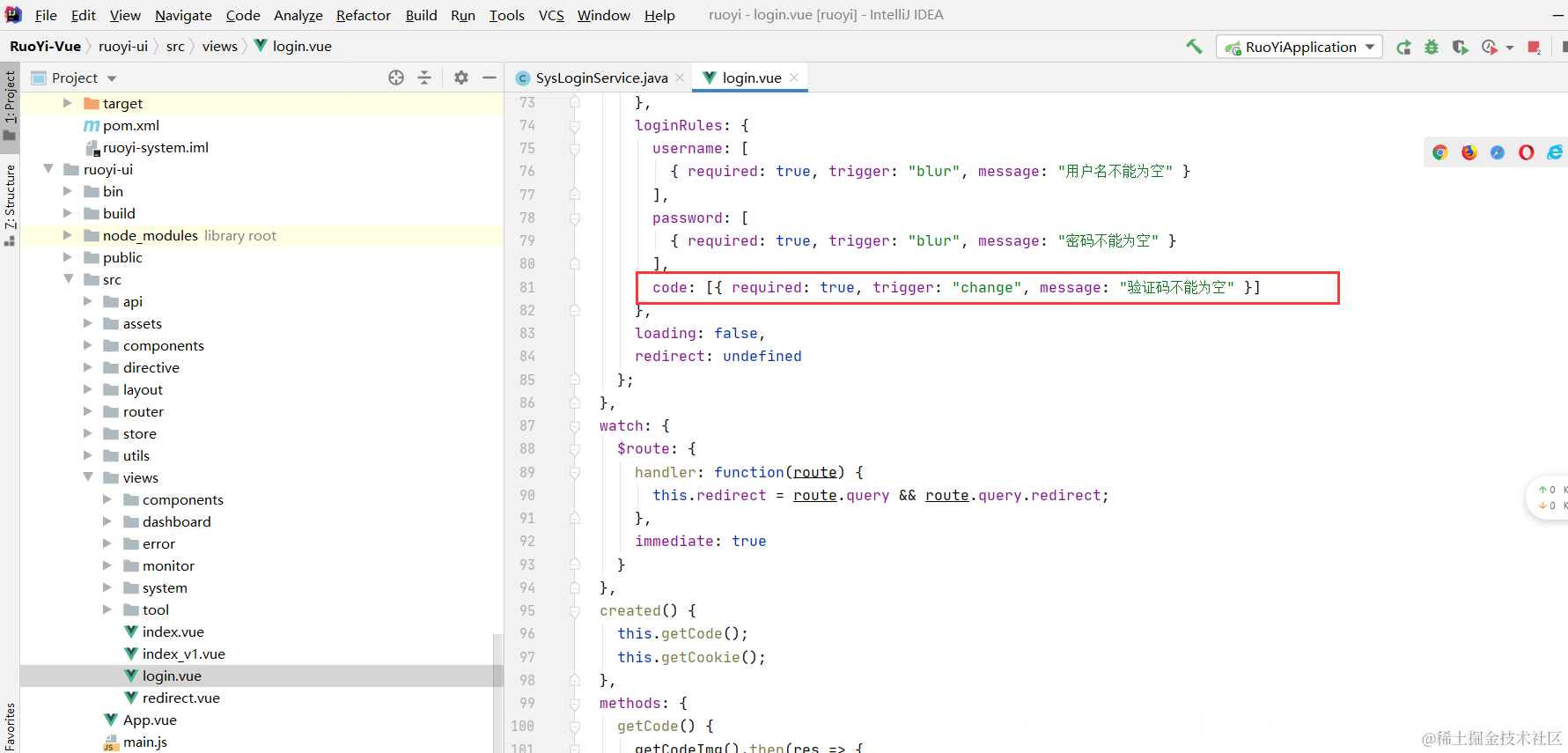Open the VCS menu
Viewport: 1568px width, 753px height.
tap(551, 15)
